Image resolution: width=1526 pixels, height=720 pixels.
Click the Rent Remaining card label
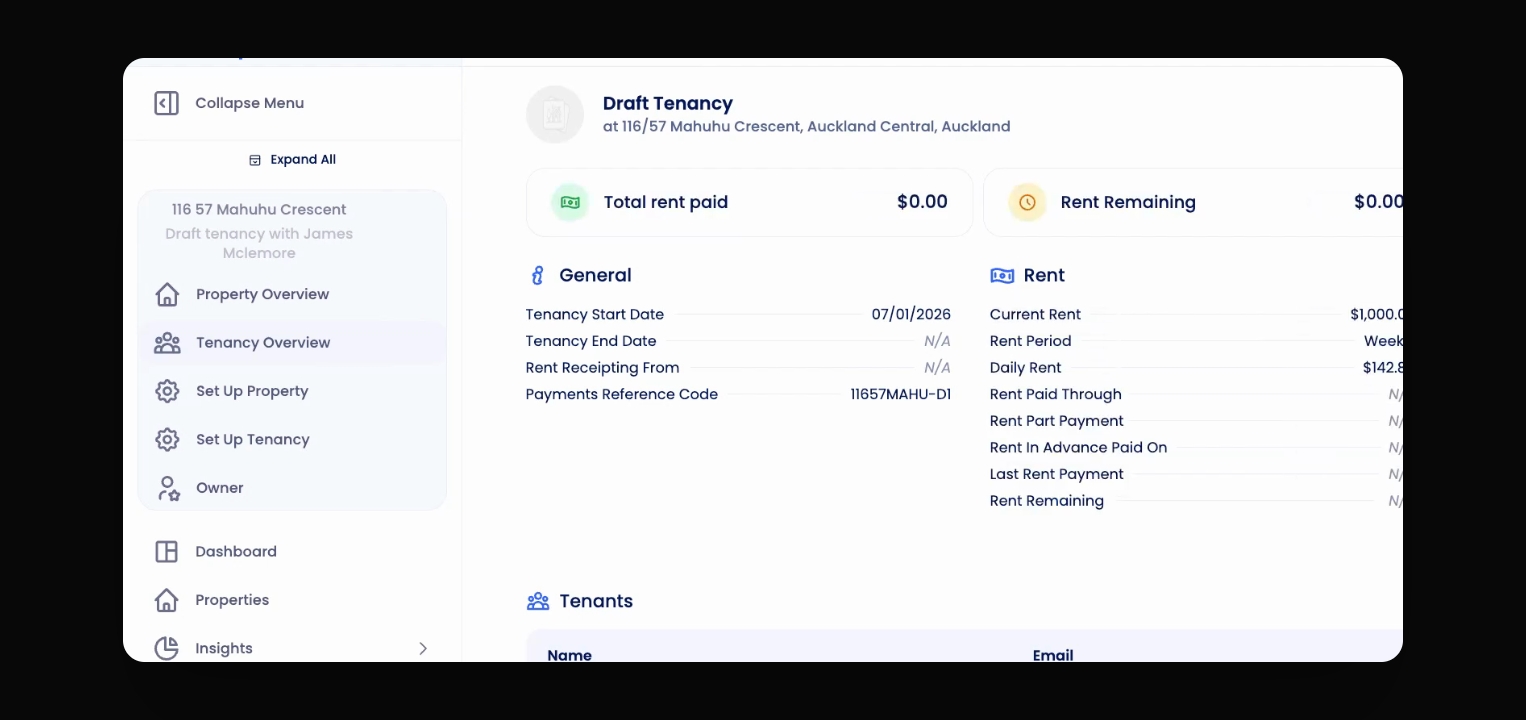coord(1128,202)
